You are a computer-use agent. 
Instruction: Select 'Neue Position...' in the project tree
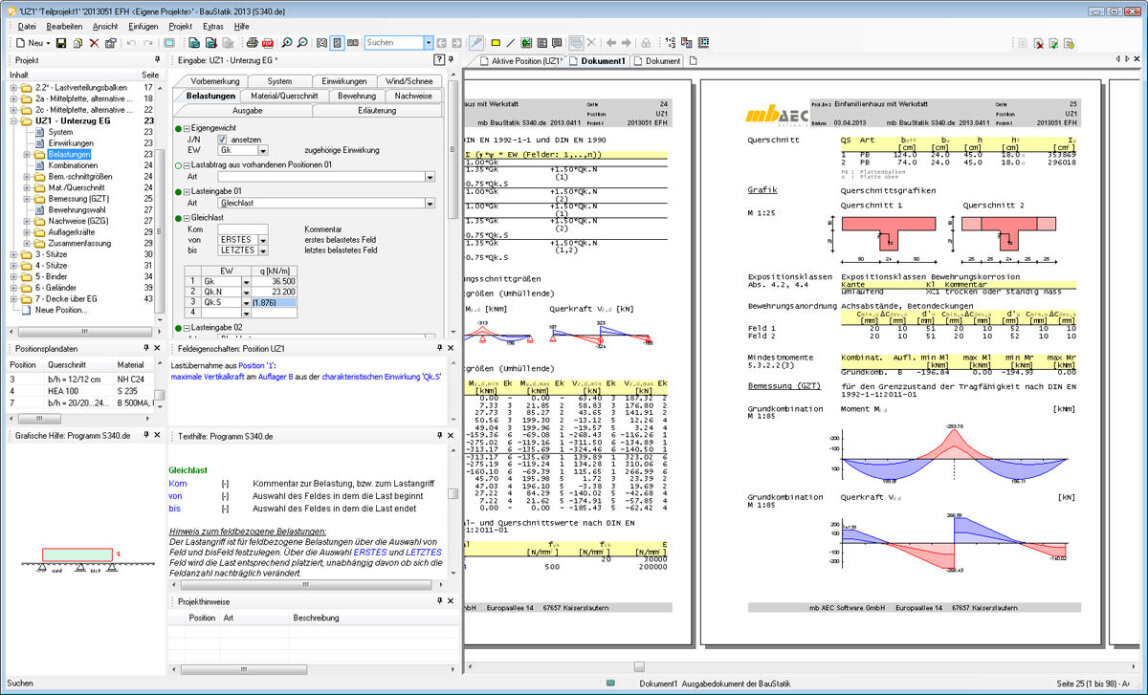pos(62,310)
